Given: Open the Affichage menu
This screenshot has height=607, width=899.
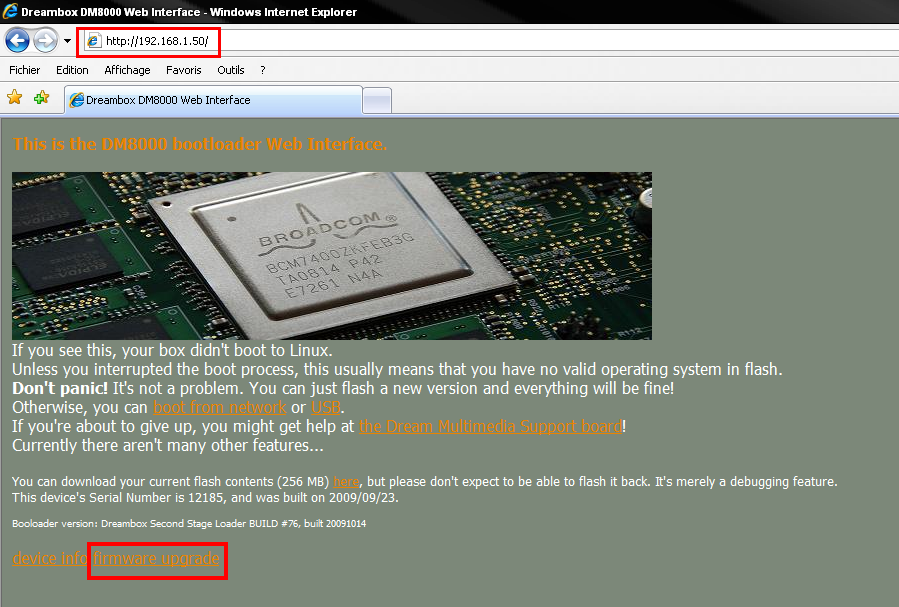Looking at the screenshot, I should tap(127, 70).
